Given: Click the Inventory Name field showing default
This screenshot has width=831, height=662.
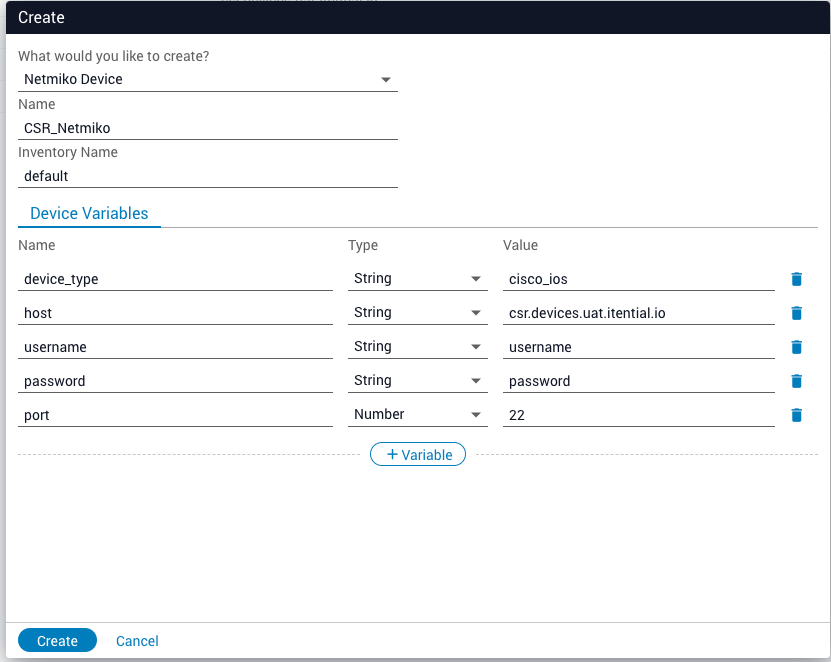Looking at the screenshot, I should 207,176.
